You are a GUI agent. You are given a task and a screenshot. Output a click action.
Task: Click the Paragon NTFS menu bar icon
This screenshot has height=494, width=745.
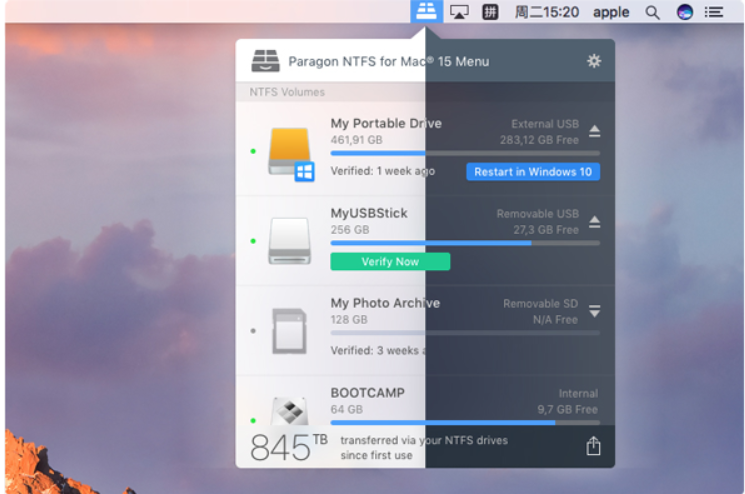tap(426, 11)
